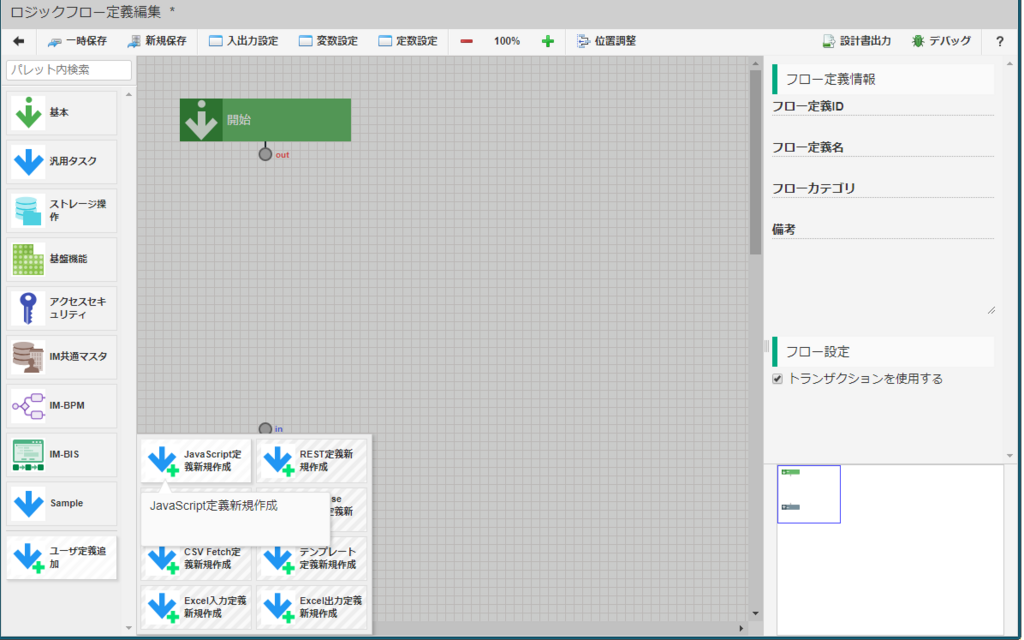Select Excel入力定義新規作成 item
1024x640 pixels.
(x=196, y=607)
